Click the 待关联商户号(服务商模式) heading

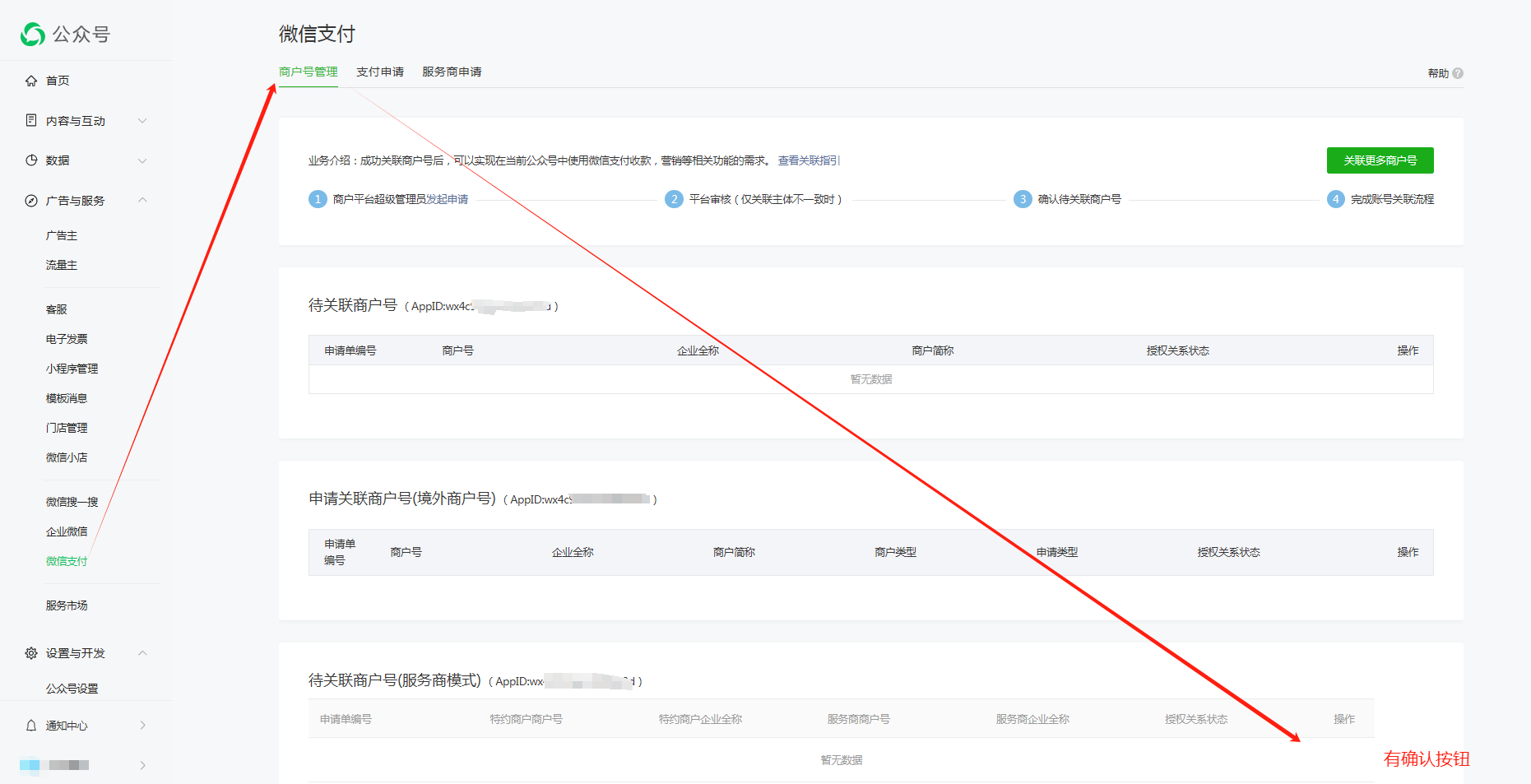pos(395,680)
